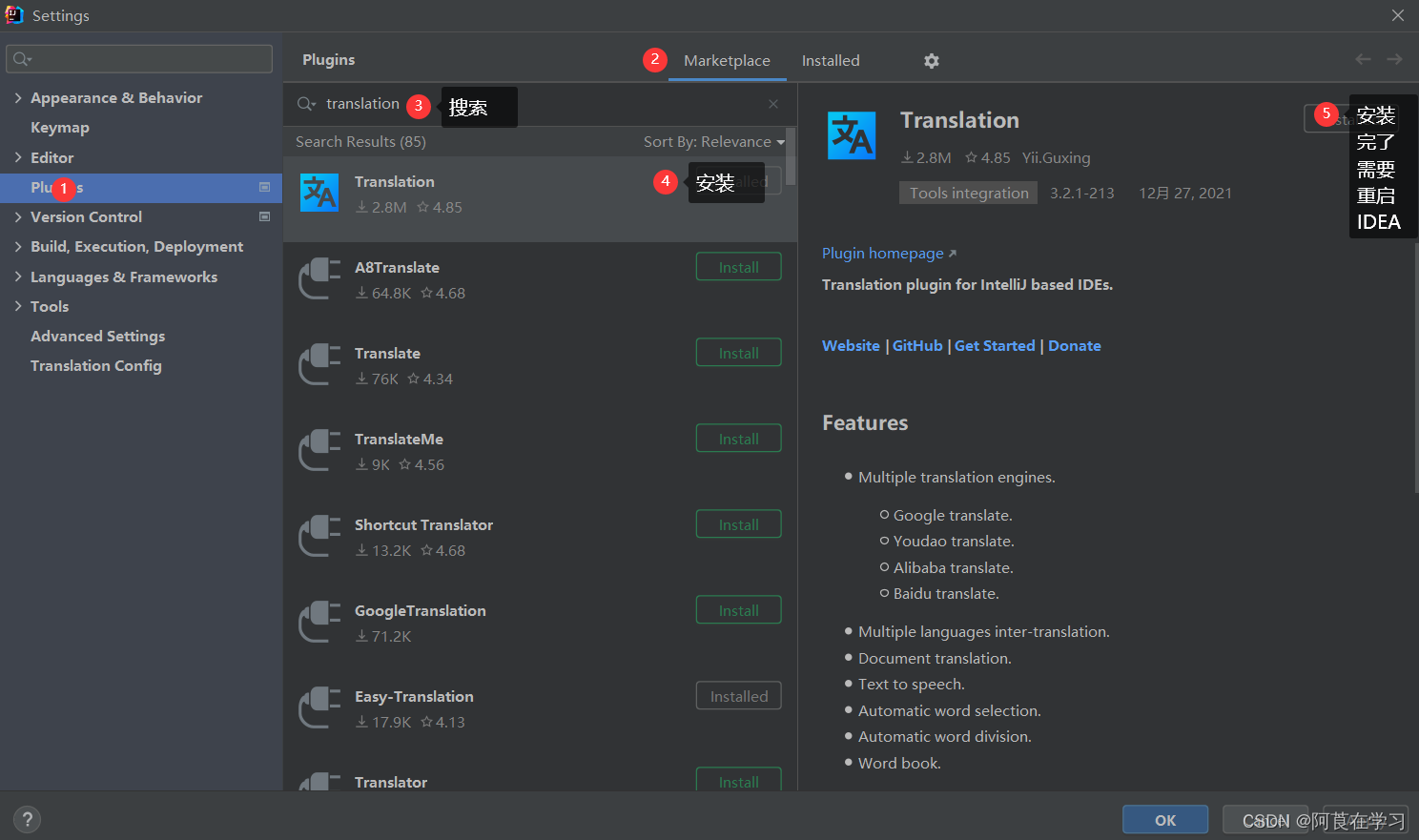
Task: Confirm settings with the OK button
Action: pos(1165,820)
